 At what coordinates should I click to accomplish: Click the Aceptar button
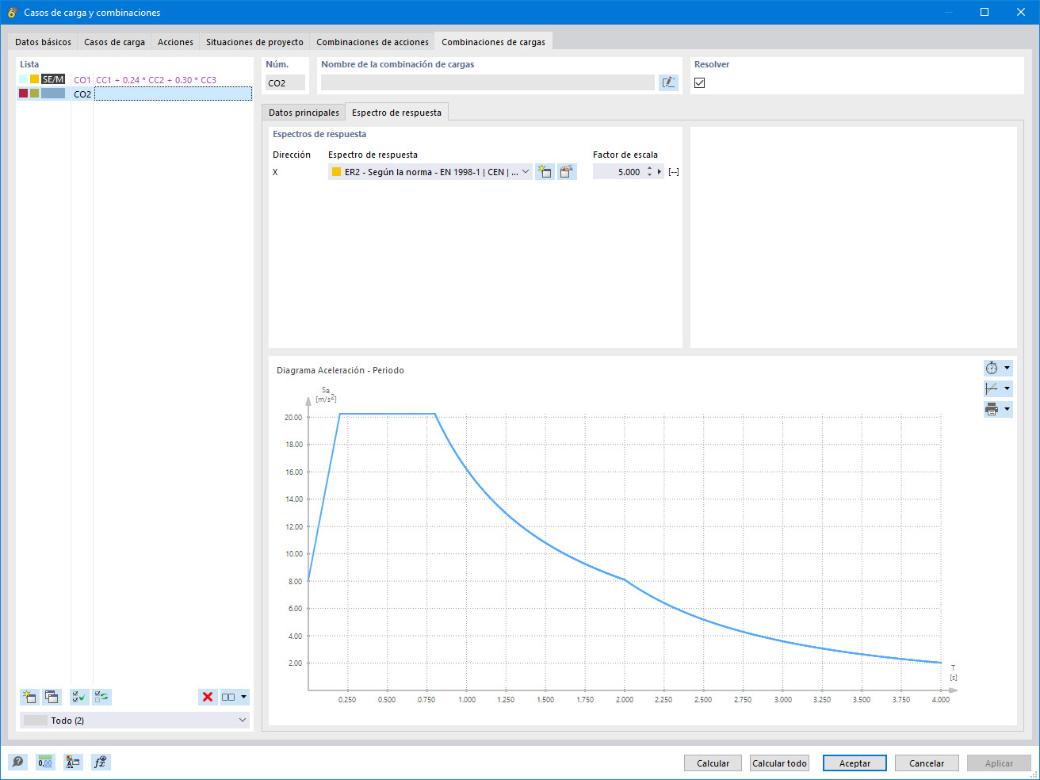click(855, 763)
